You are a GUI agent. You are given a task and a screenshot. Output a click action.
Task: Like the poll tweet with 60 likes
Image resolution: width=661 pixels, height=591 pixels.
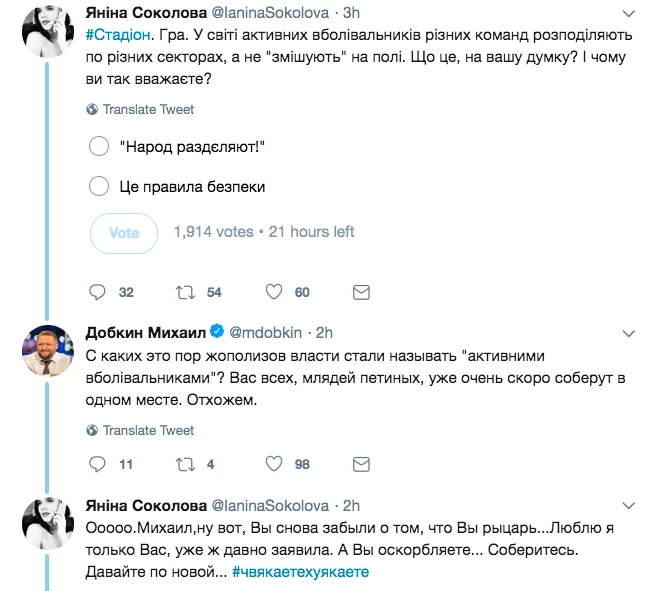tap(275, 292)
